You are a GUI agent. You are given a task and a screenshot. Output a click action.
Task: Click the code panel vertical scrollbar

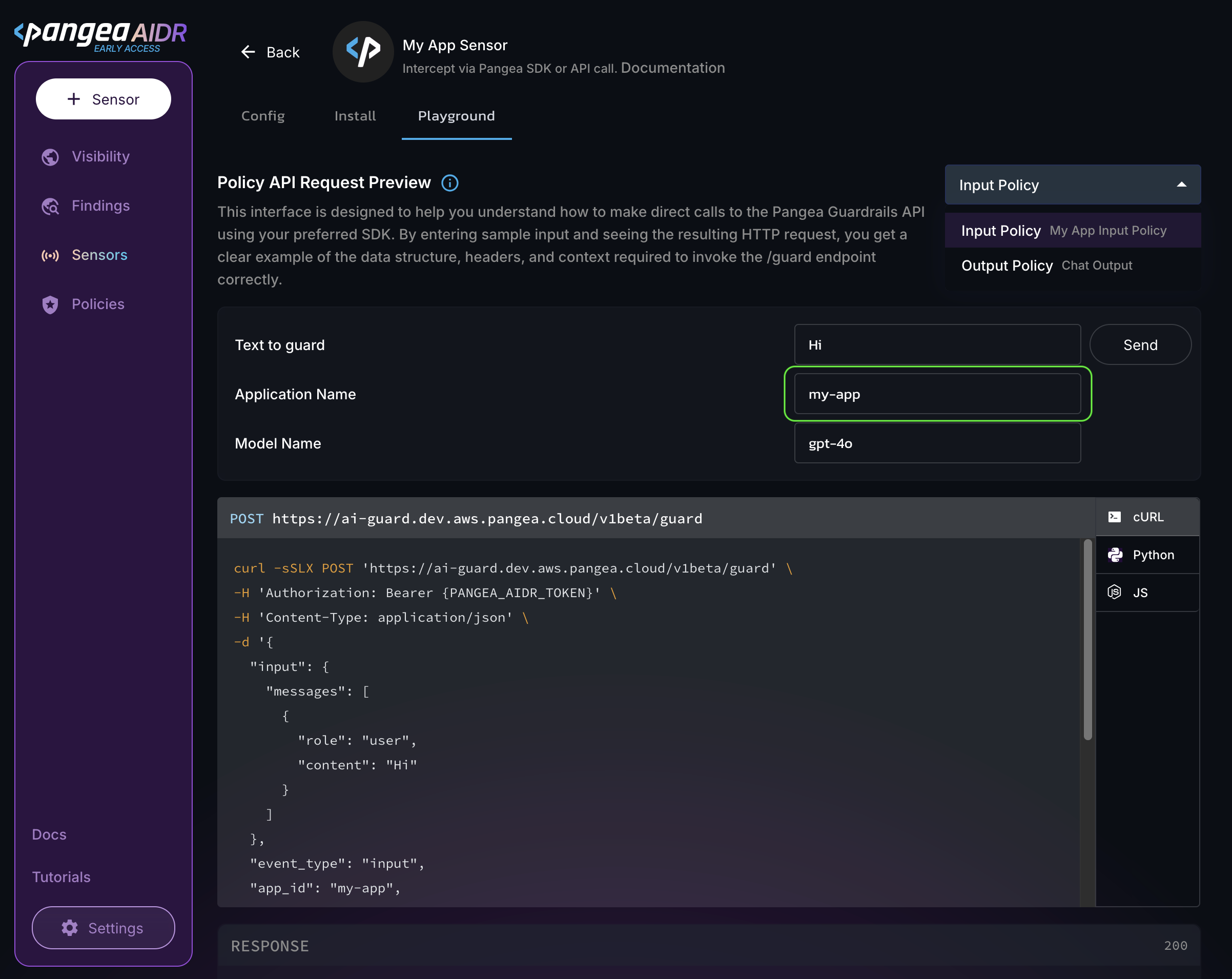(1087, 640)
